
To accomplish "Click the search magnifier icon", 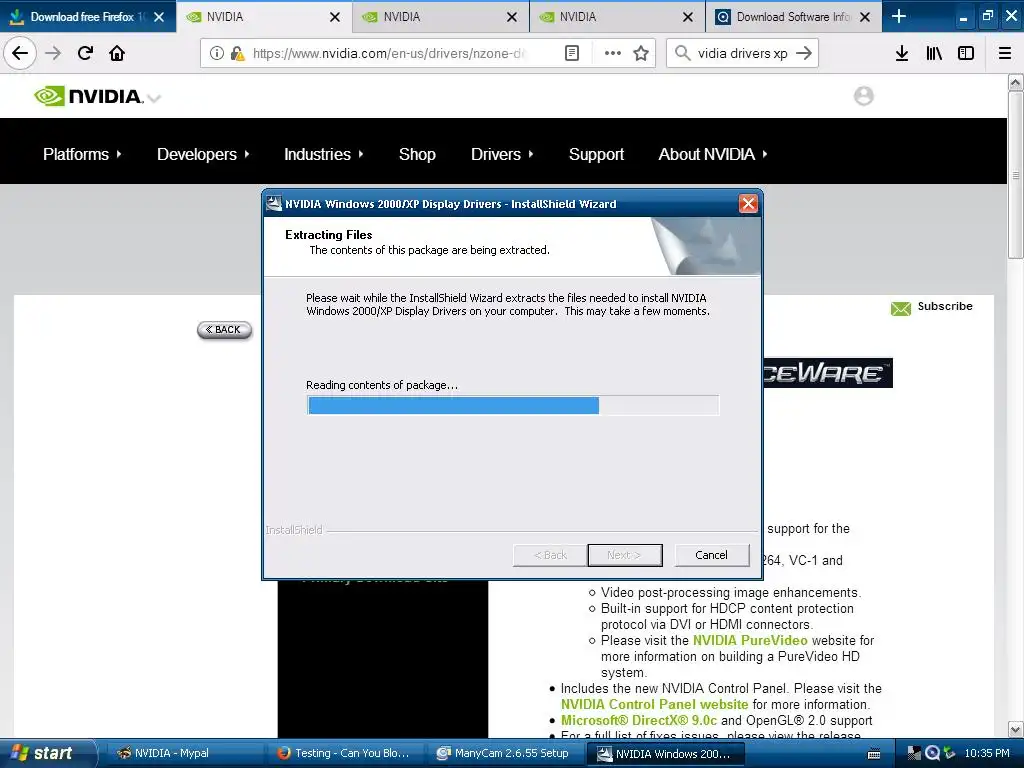I will 682,53.
